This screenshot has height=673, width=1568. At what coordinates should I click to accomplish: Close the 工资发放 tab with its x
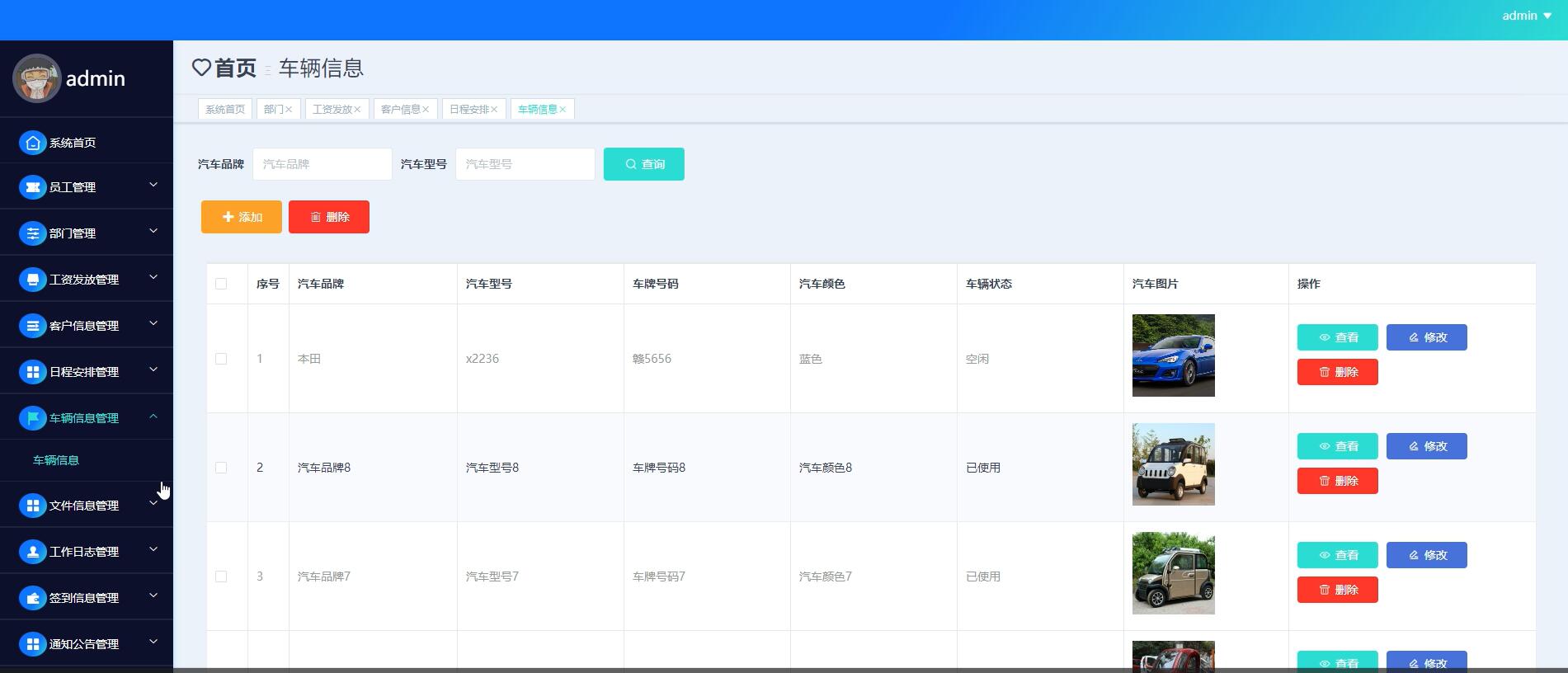(x=357, y=110)
